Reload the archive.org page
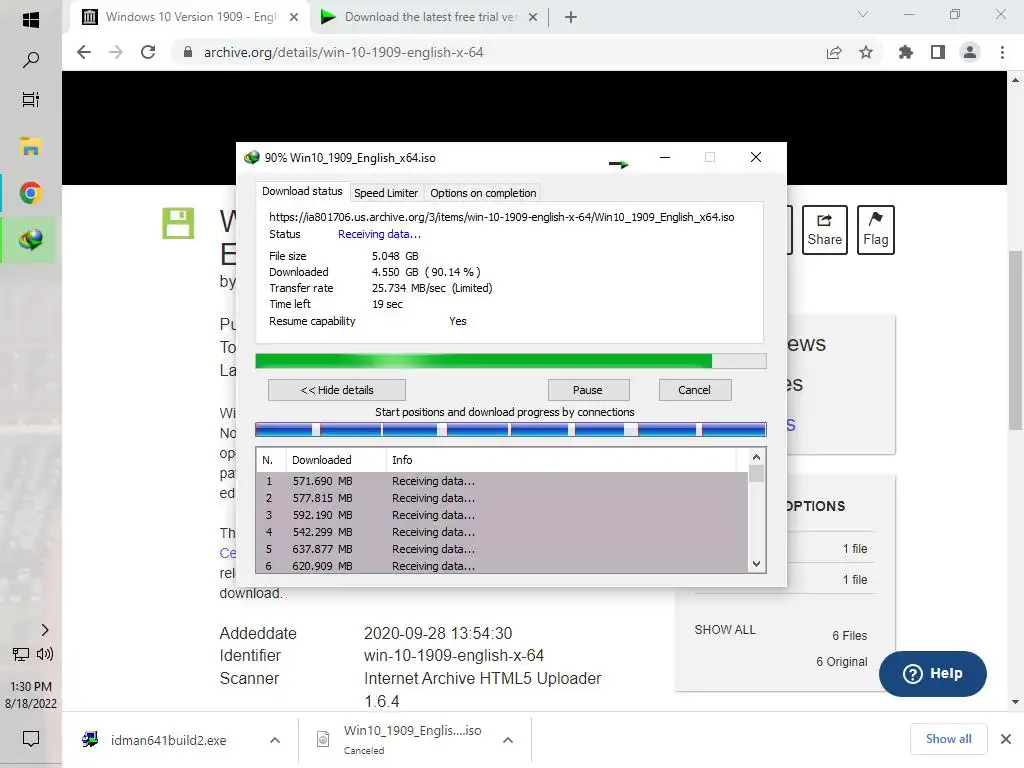Image resolution: width=1024 pixels, height=768 pixels. click(x=148, y=52)
